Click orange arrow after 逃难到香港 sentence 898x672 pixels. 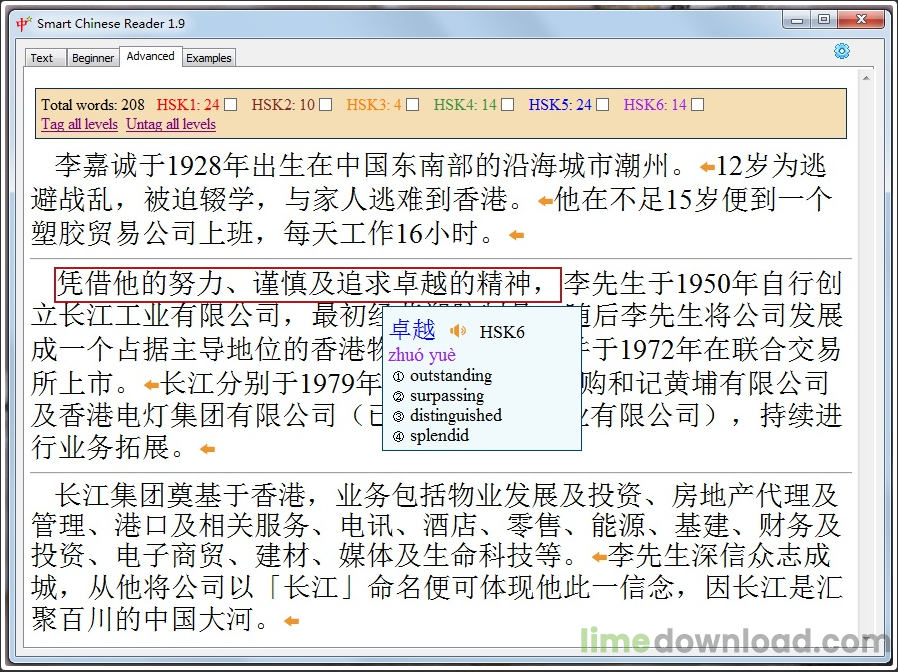point(545,201)
